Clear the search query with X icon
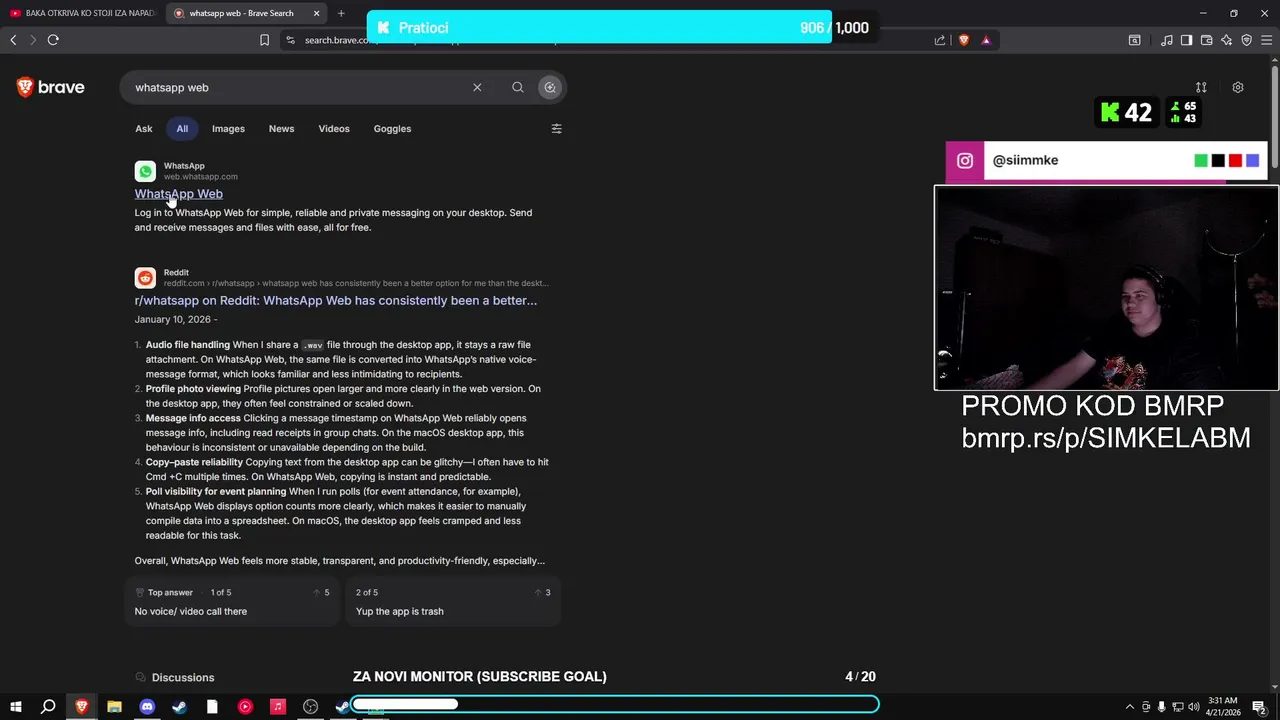Viewport: 1280px width, 720px height. click(x=477, y=88)
